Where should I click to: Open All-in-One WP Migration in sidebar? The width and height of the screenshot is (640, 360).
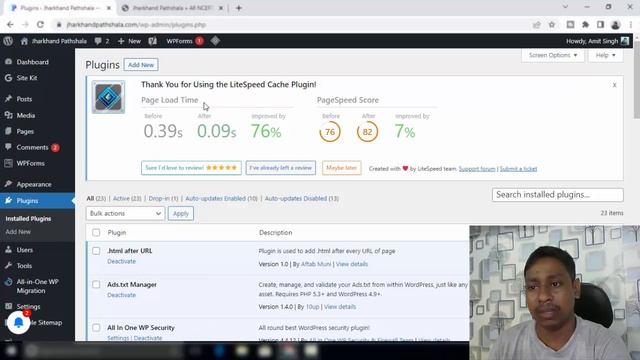pyautogui.click(x=37, y=286)
